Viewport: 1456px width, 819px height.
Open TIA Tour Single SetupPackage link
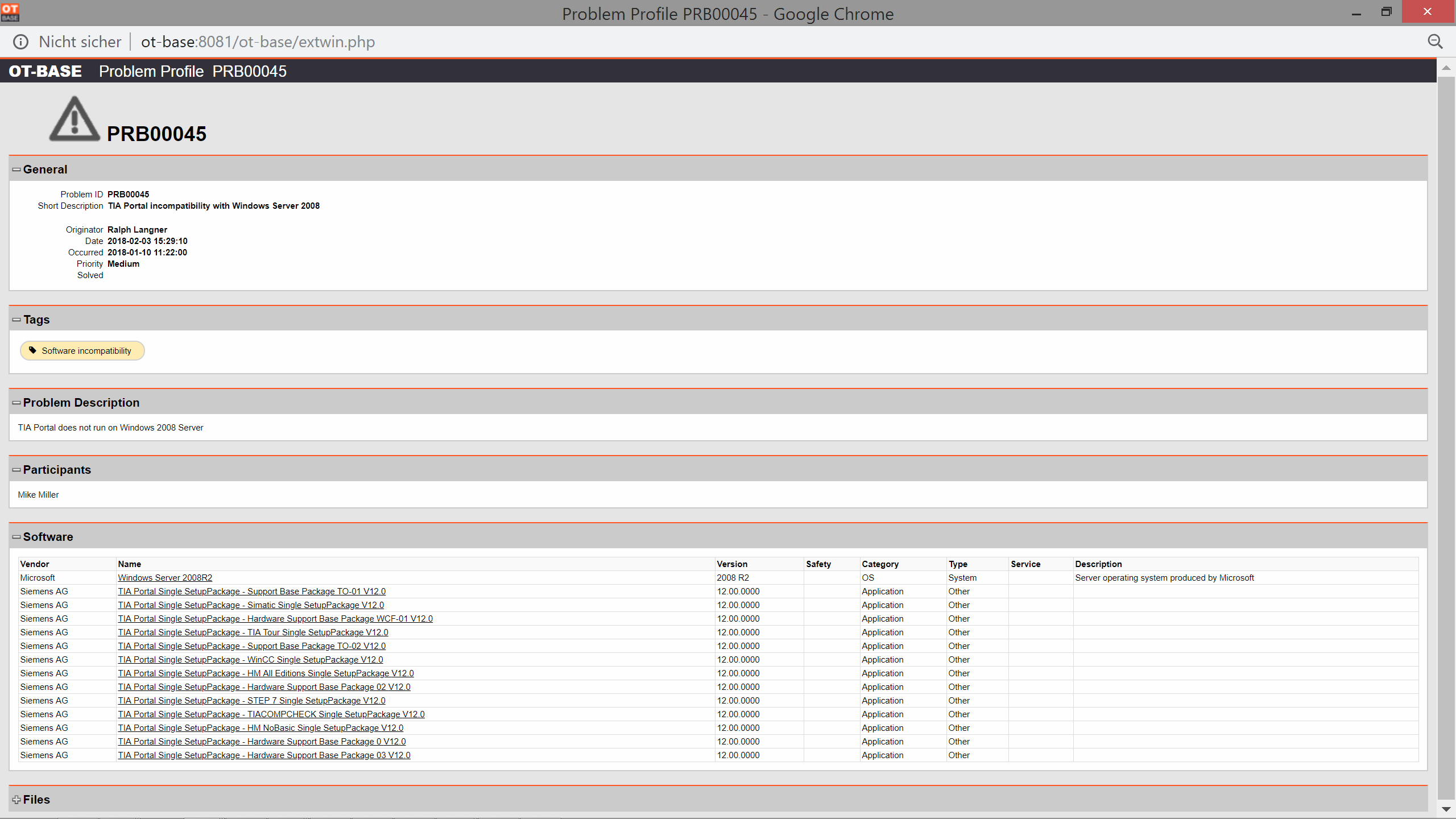click(253, 632)
